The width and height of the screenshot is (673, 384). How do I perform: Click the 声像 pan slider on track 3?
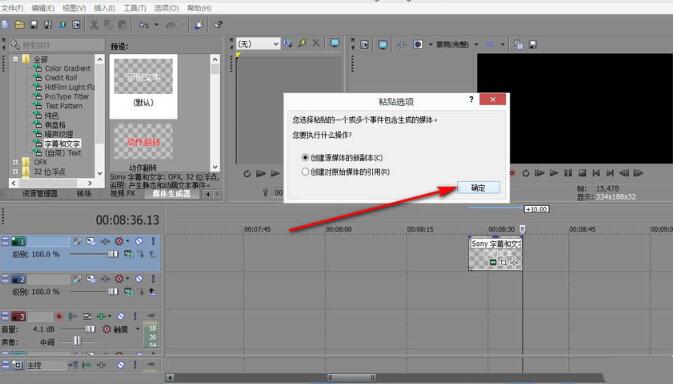click(78, 342)
